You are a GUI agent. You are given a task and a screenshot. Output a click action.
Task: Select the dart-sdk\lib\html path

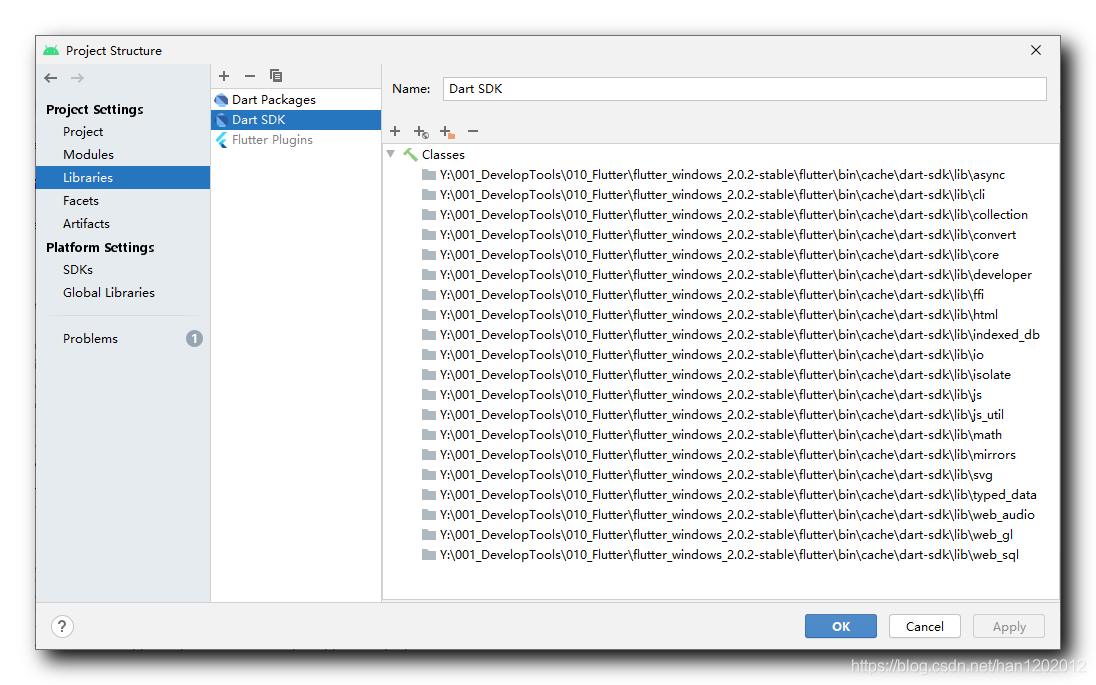click(x=719, y=315)
